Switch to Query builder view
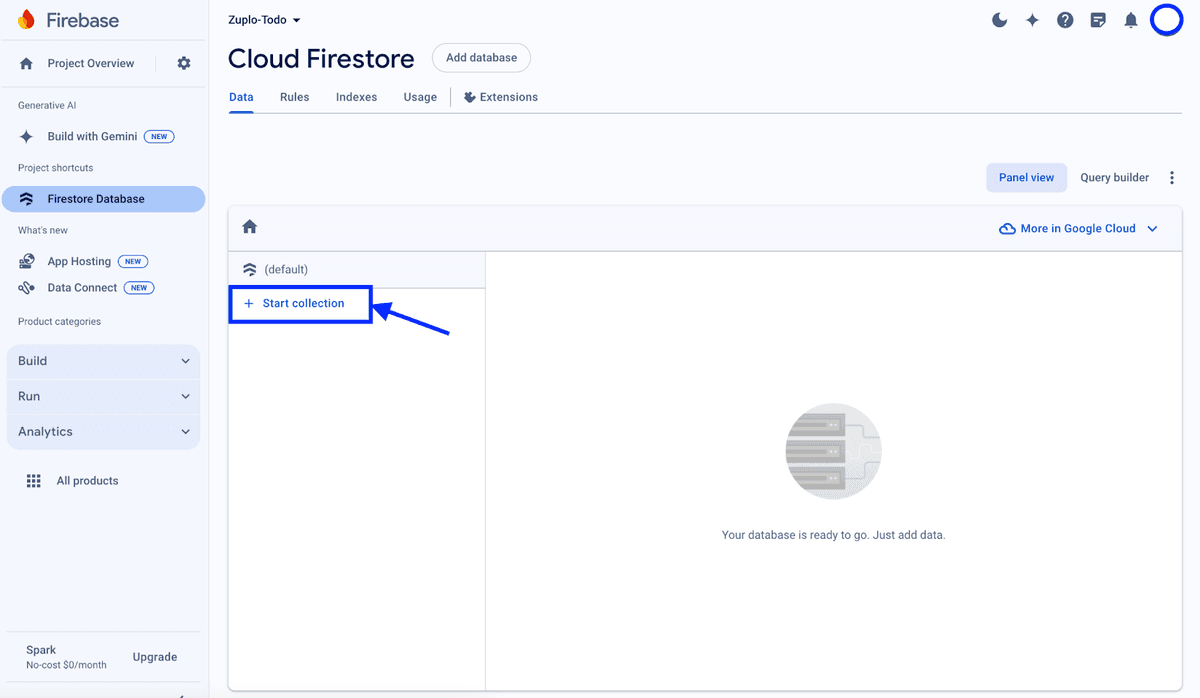Image resolution: width=1200 pixels, height=698 pixels. click(x=1114, y=178)
